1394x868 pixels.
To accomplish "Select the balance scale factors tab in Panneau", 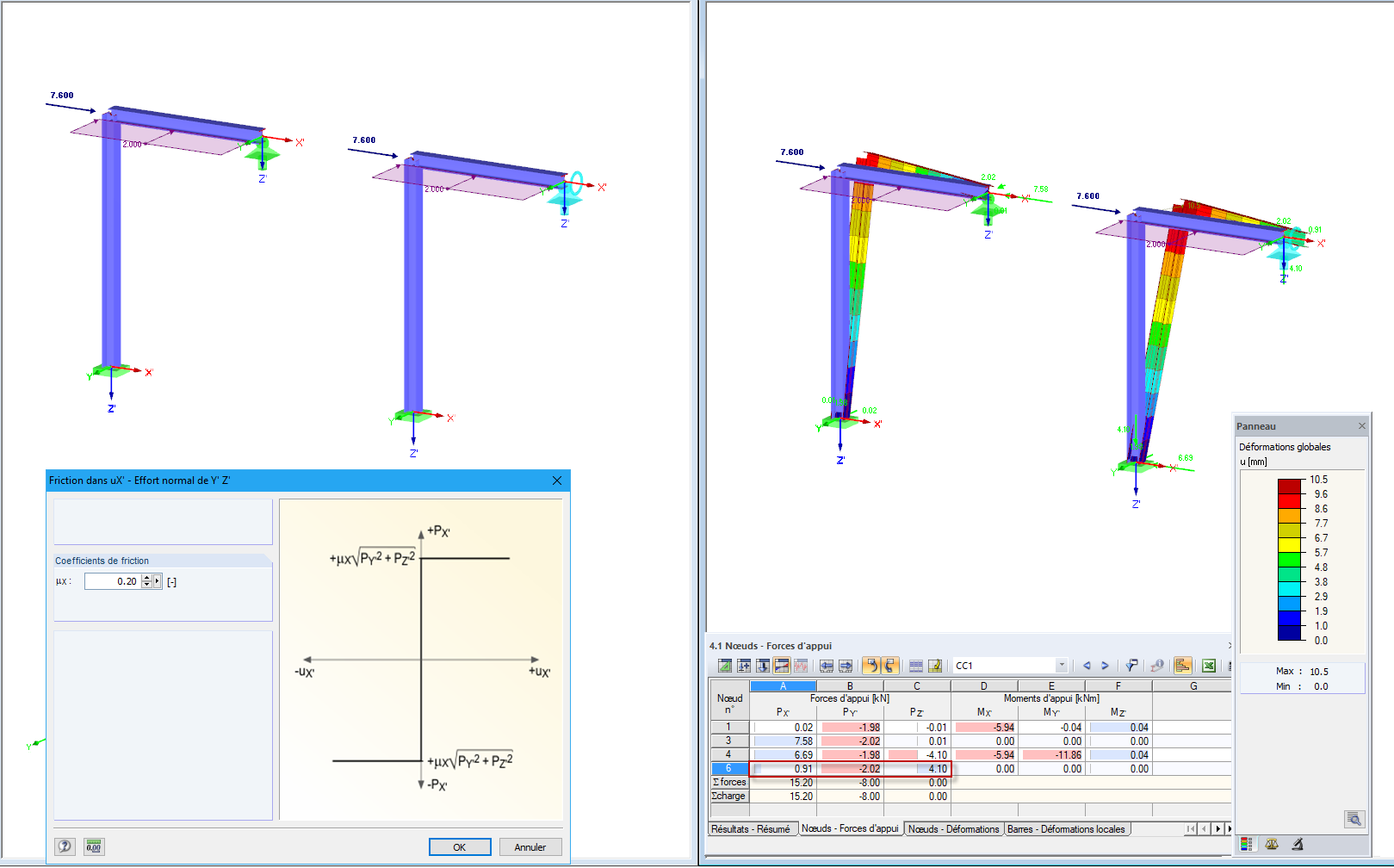I will [1272, 845].
